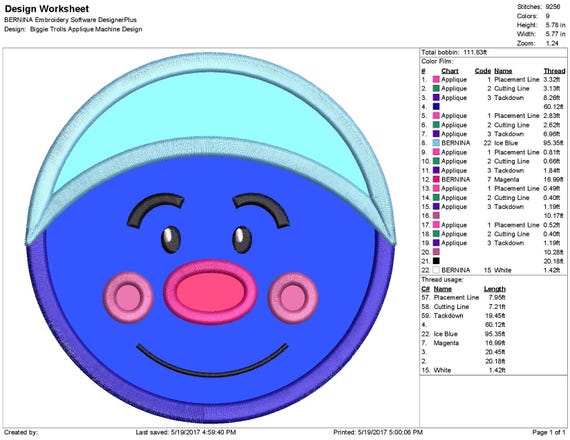Image resolution: width=570 pixels, height=440 pixels.
Task: Click the '58. Cutting Line' thread usage row
Action: pos(463,307)
